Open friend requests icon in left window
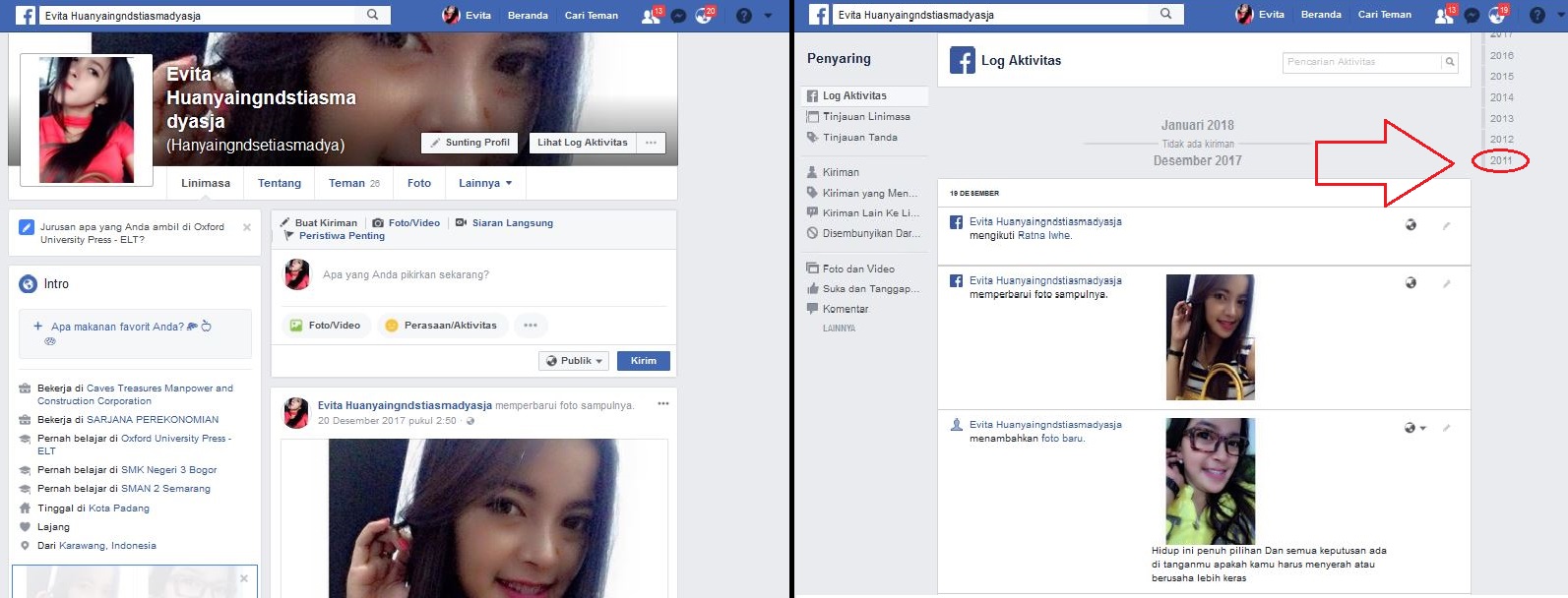 [x=651, y=16]
